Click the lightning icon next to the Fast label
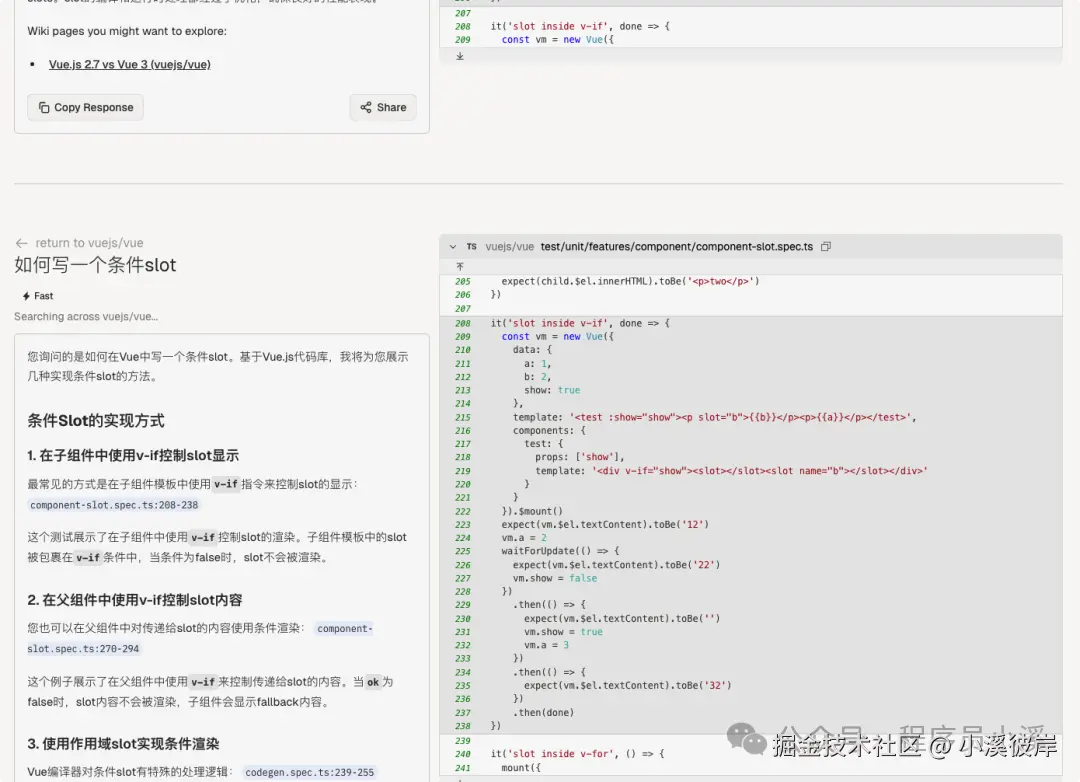1080x782 pixels. click(25, 296)
